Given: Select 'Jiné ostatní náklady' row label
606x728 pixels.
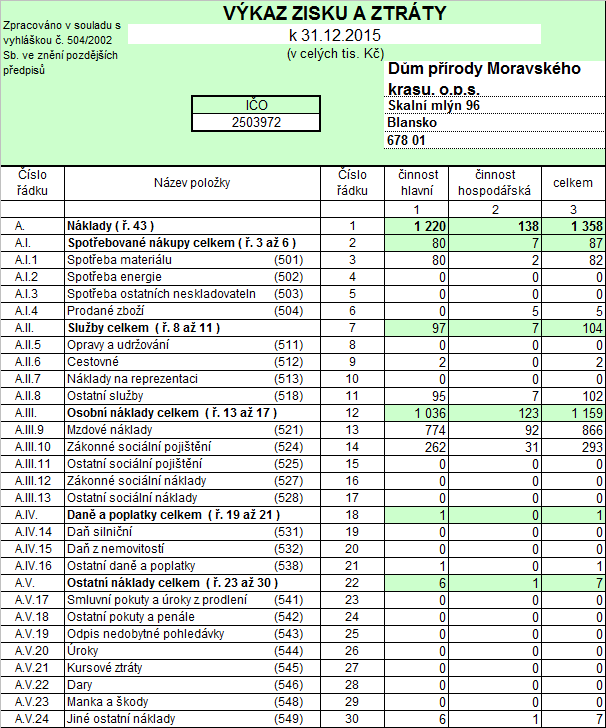Looking at the screenshot, I should pos(121,720).
